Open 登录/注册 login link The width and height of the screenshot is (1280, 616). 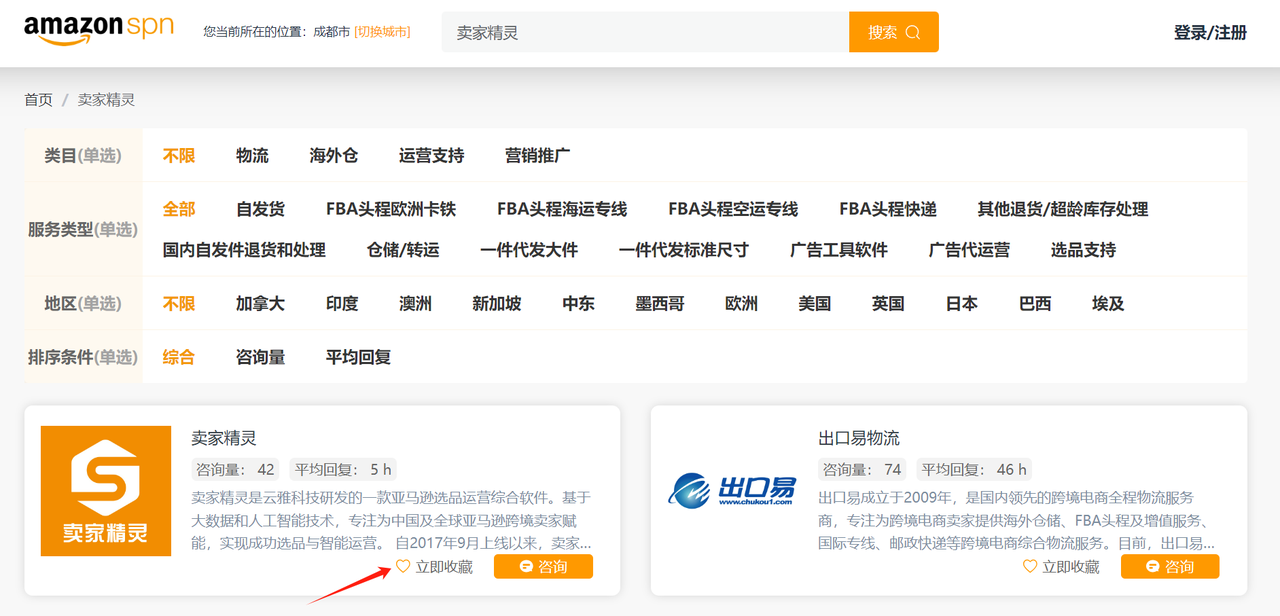[x=1210, y=33]
